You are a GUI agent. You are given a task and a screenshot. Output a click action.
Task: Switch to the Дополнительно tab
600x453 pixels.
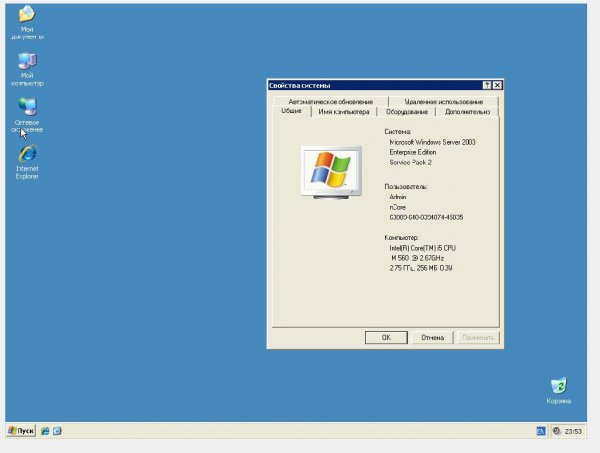click(467, 112)
